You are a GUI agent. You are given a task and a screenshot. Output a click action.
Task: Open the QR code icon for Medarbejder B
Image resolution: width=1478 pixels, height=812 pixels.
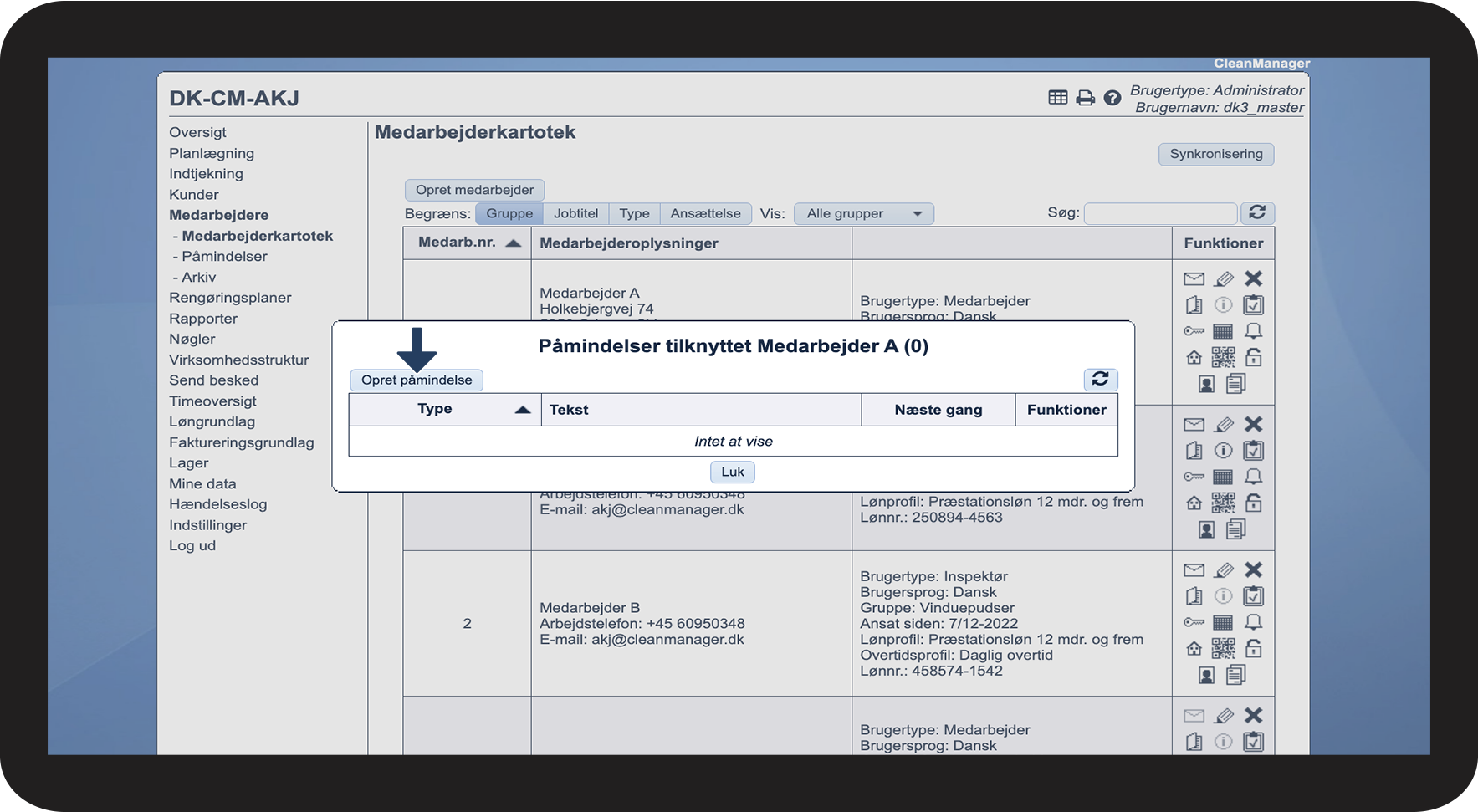click(x=1223, y=648)
